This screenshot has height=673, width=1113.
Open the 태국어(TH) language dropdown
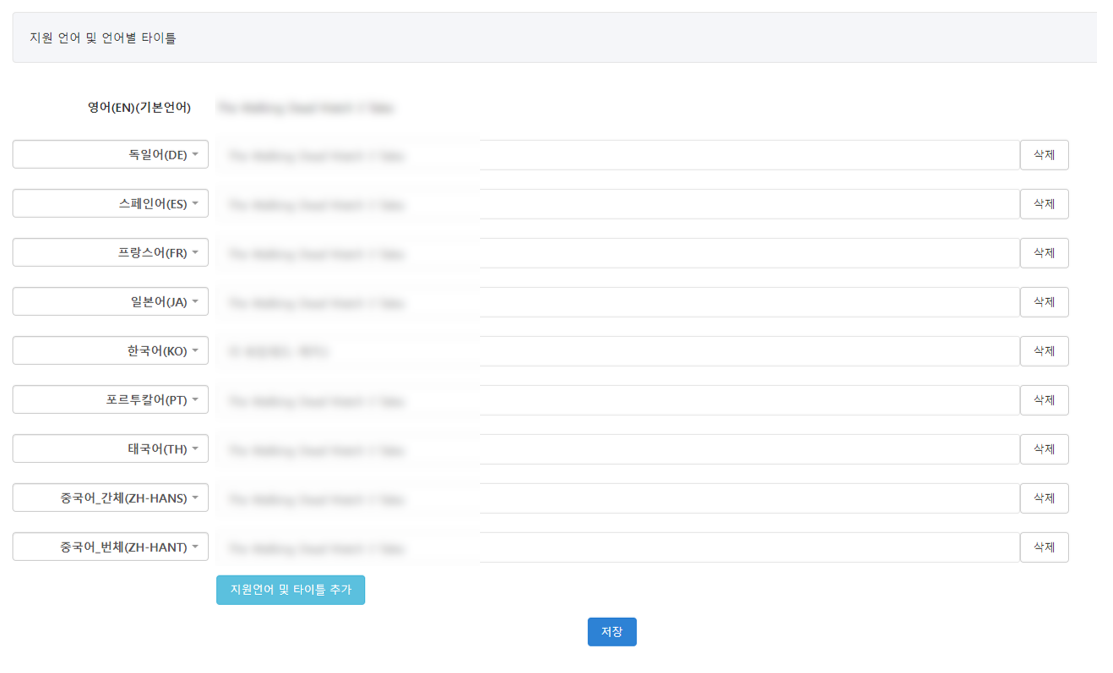point(111,449)
